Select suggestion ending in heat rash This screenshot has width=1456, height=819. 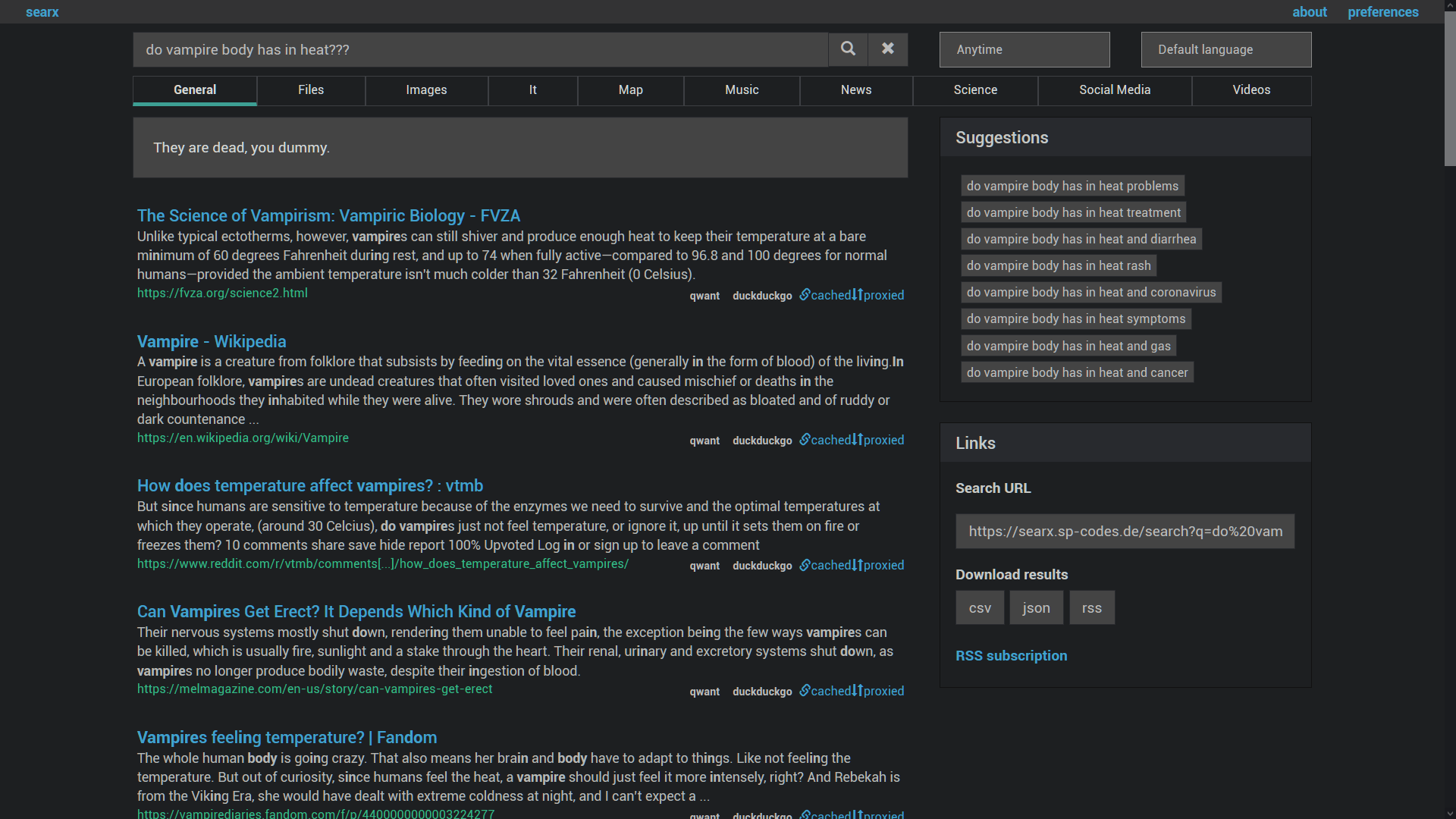[1059, 266]
